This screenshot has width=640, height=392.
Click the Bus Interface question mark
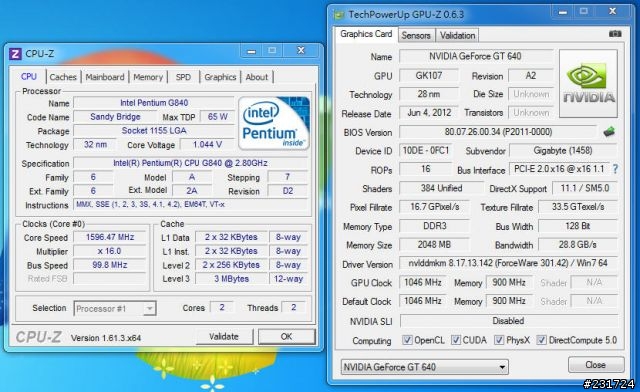tap(615, 169)
